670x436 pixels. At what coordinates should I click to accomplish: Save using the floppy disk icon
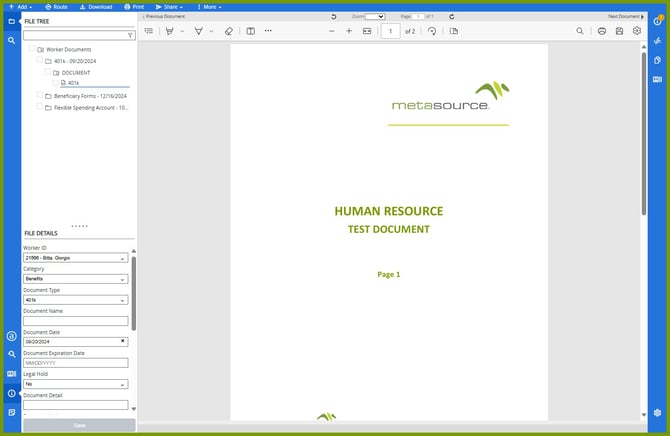(620, 31)
